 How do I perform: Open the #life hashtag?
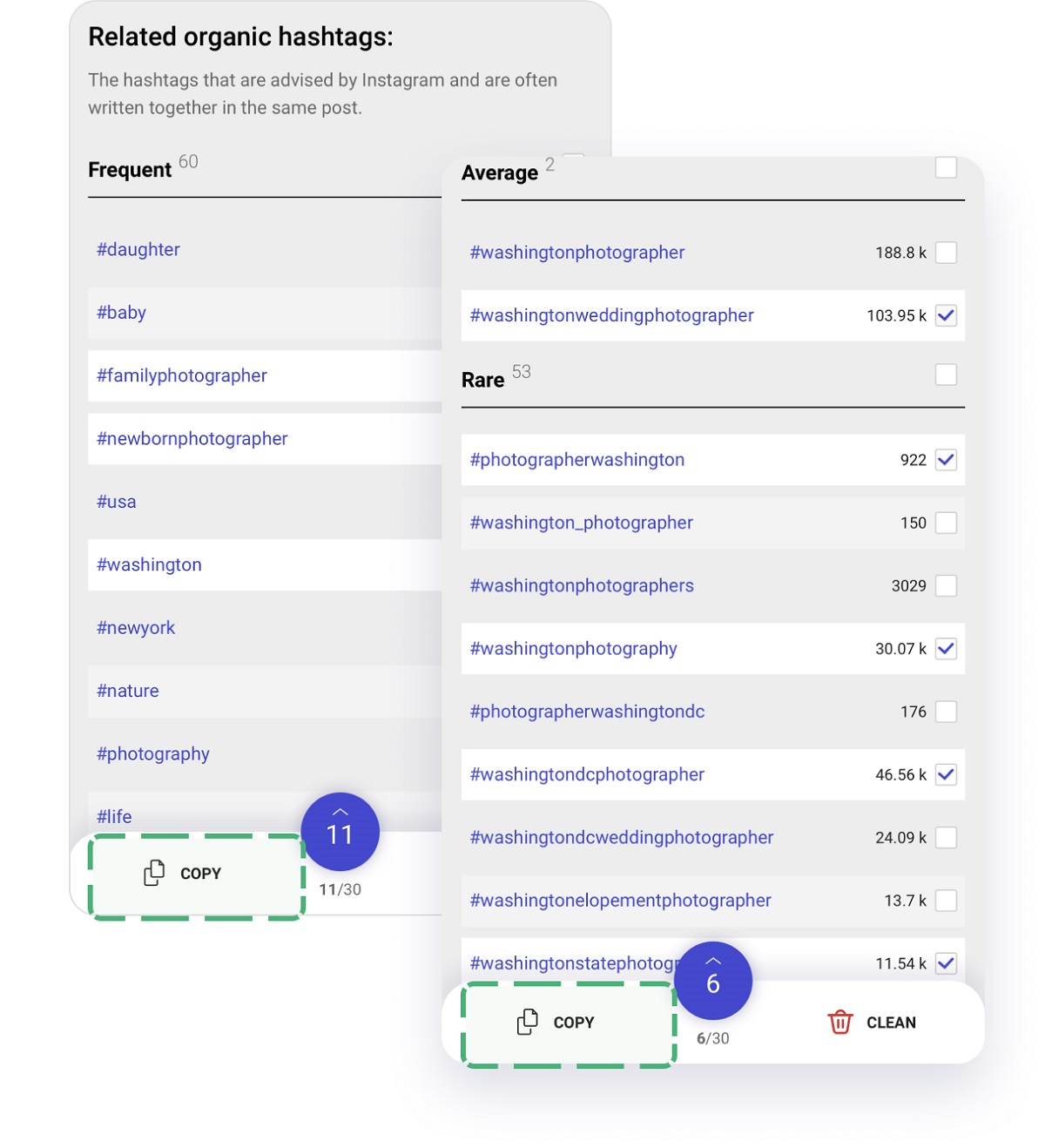[x=113, y=817]
